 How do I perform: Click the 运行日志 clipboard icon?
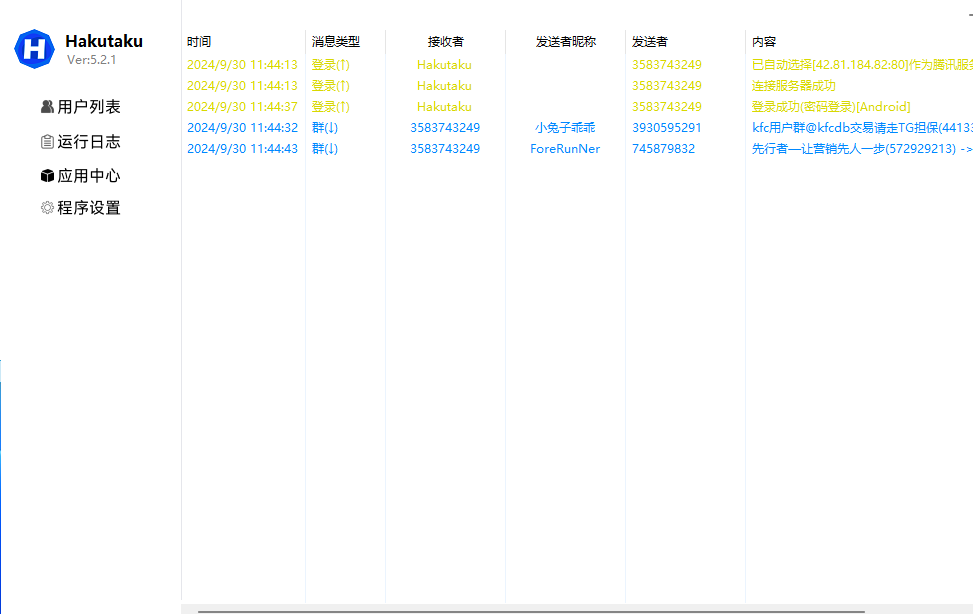pyautogui.click(x=47, y=142)
